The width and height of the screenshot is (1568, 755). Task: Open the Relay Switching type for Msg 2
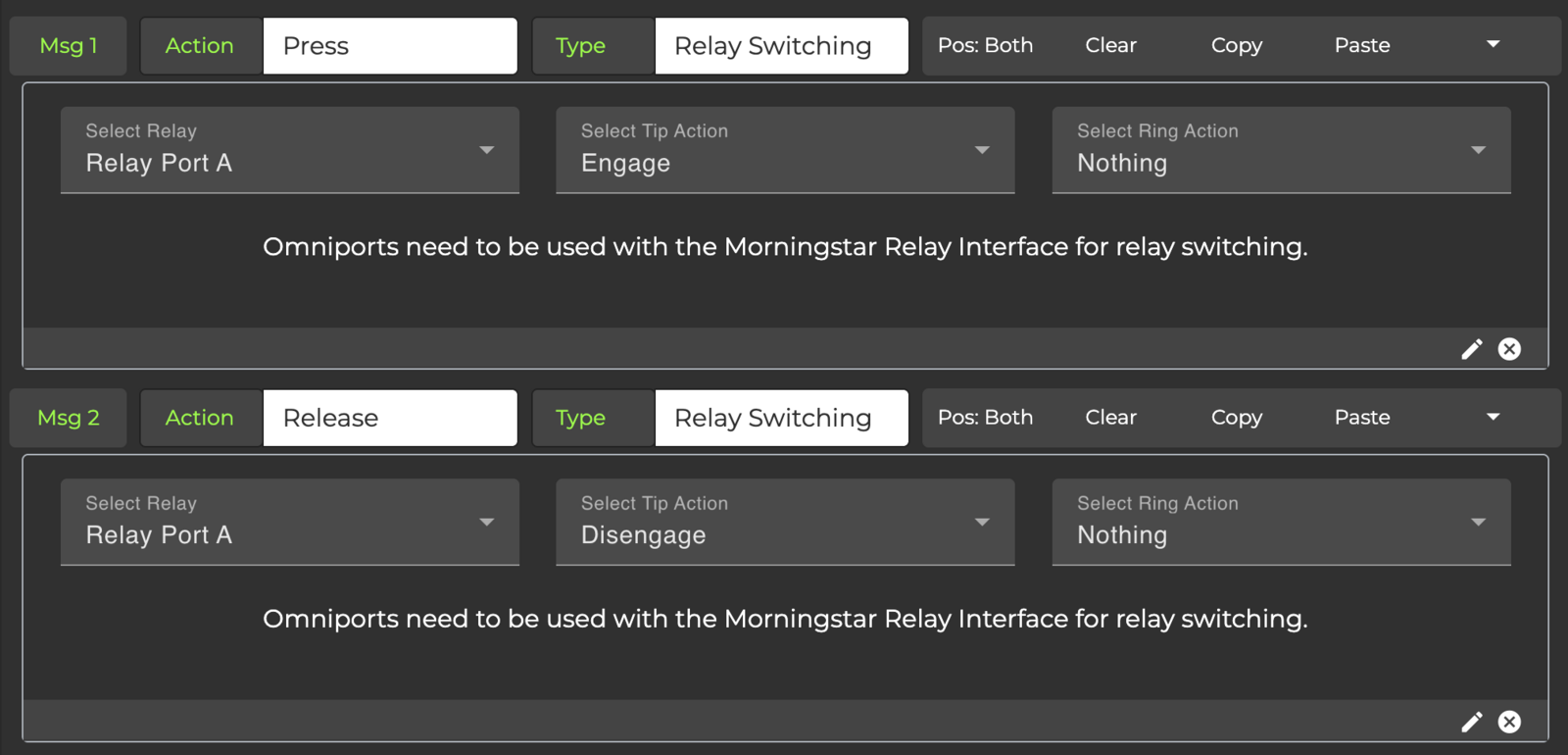click(780, 419)
